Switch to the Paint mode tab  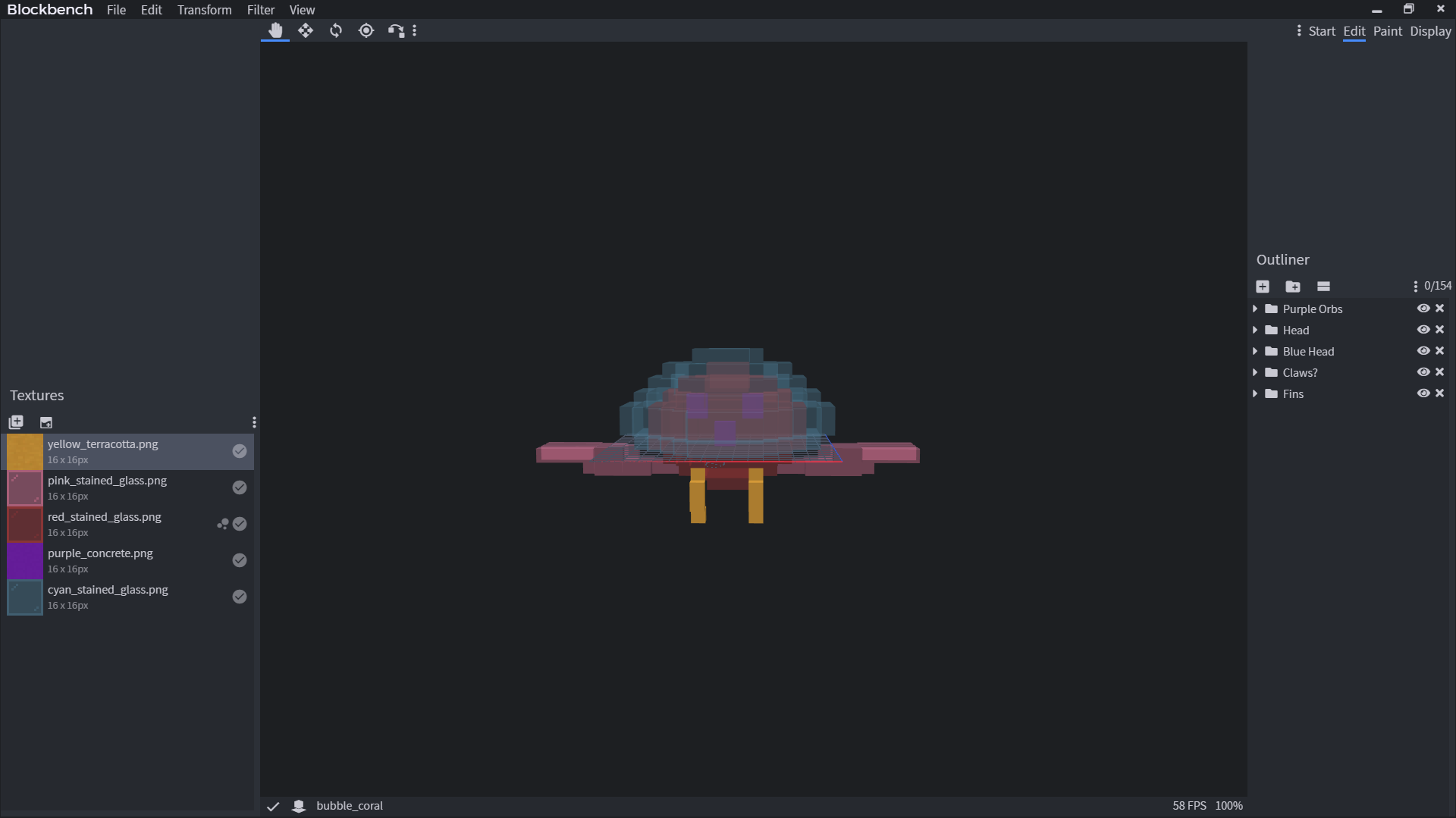point(1387,31)
